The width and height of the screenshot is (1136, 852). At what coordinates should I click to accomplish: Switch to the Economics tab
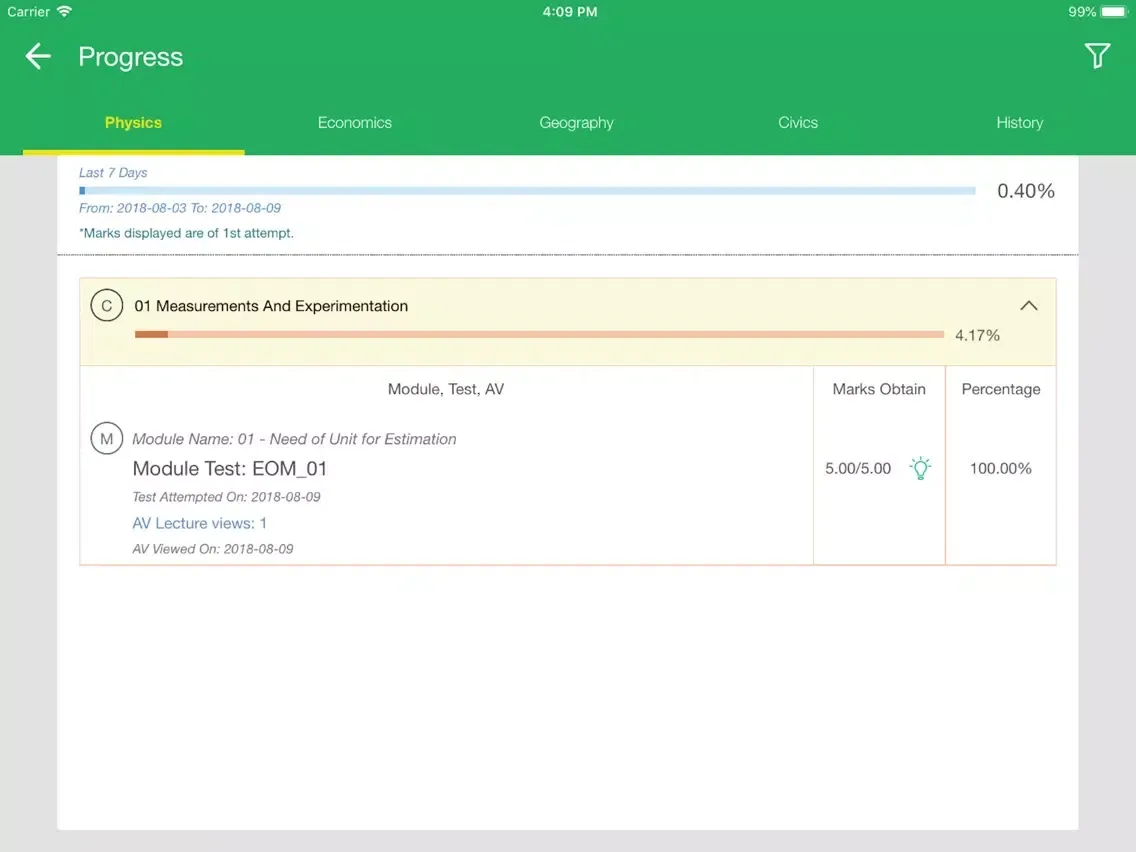354,122
